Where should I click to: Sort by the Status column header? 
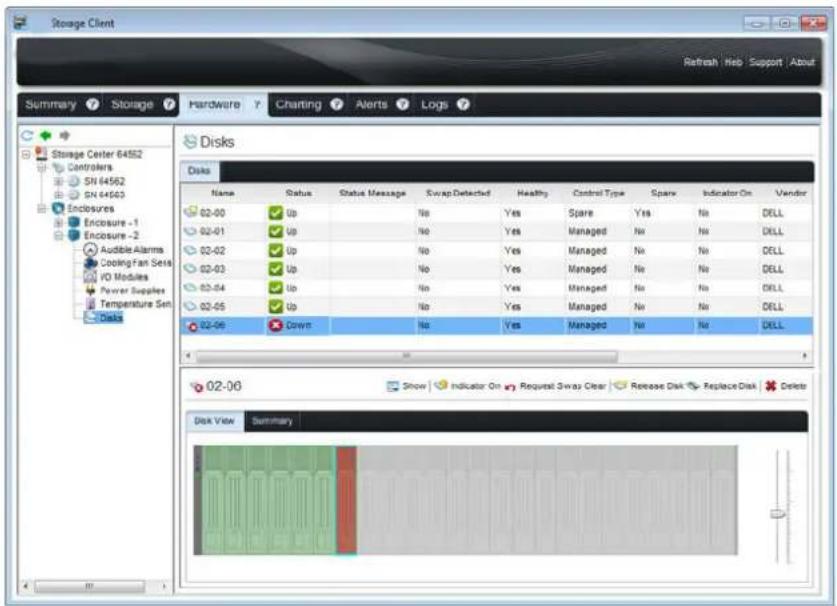tap(298, 193)
